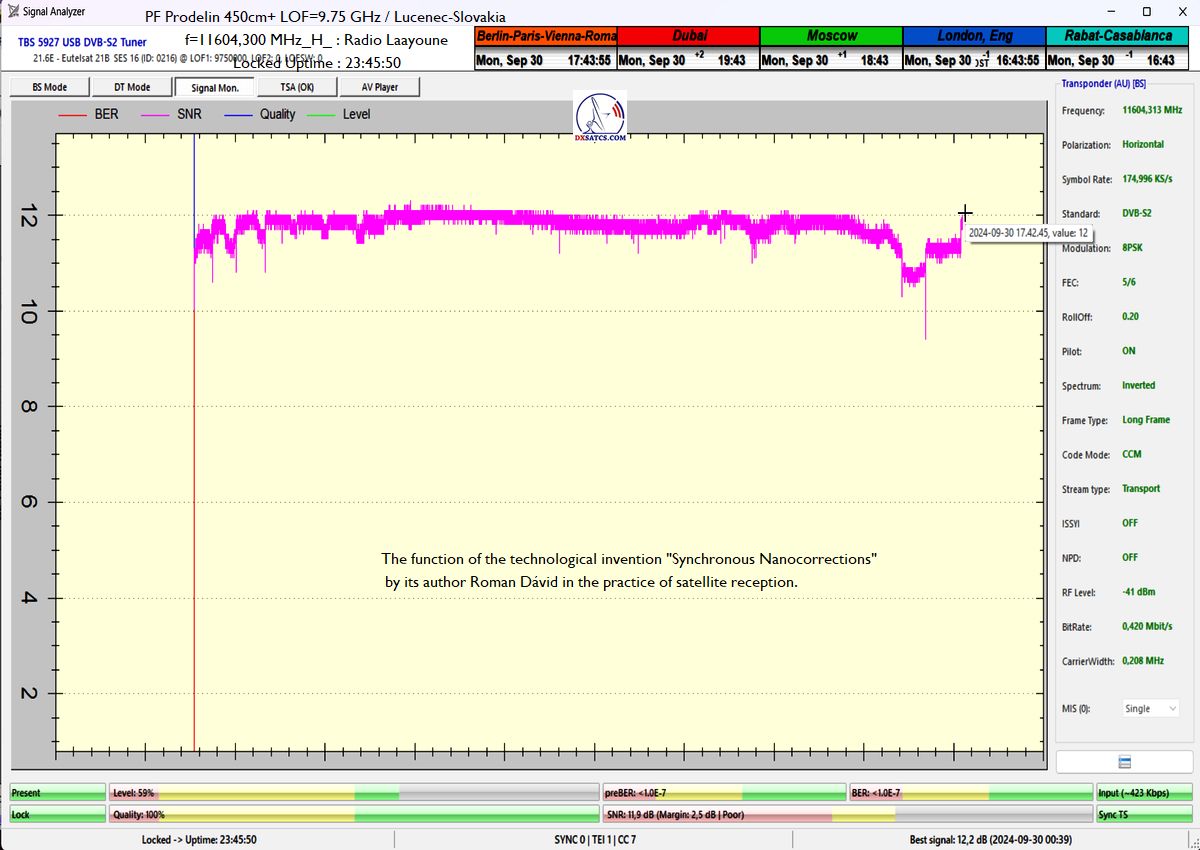Screen dimensions: 1200x850
Task: Click the SNR 11,9 dB margin bar
Action: pyautogui.click(x=846, y=815)
